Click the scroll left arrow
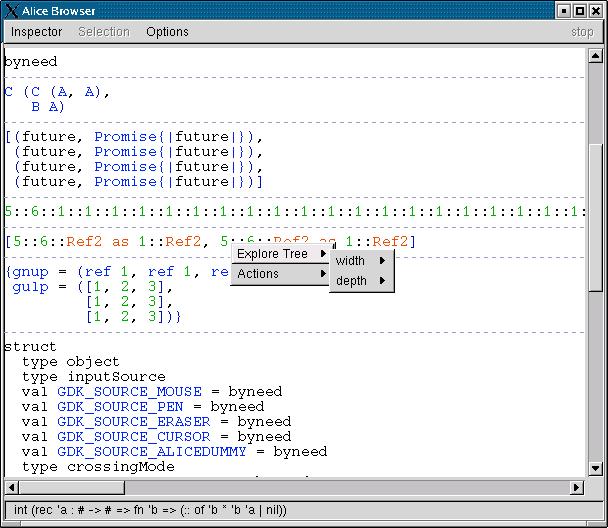Viewport: 608px width, 528px height. 11,487
